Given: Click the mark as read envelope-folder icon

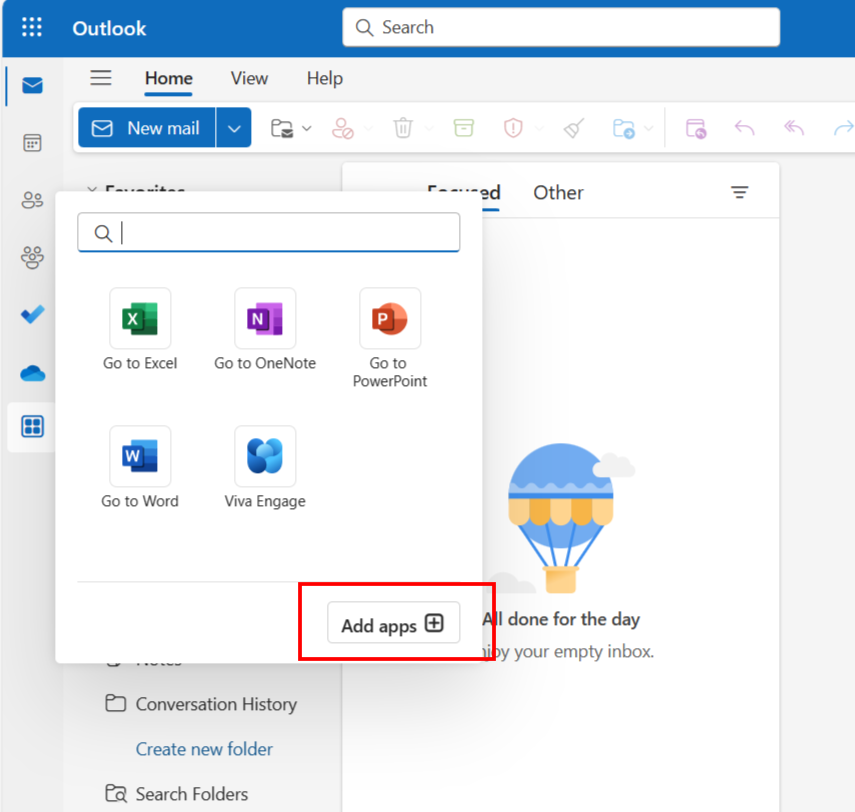Looking at the screenshot, I should click(x=282, y=129).
